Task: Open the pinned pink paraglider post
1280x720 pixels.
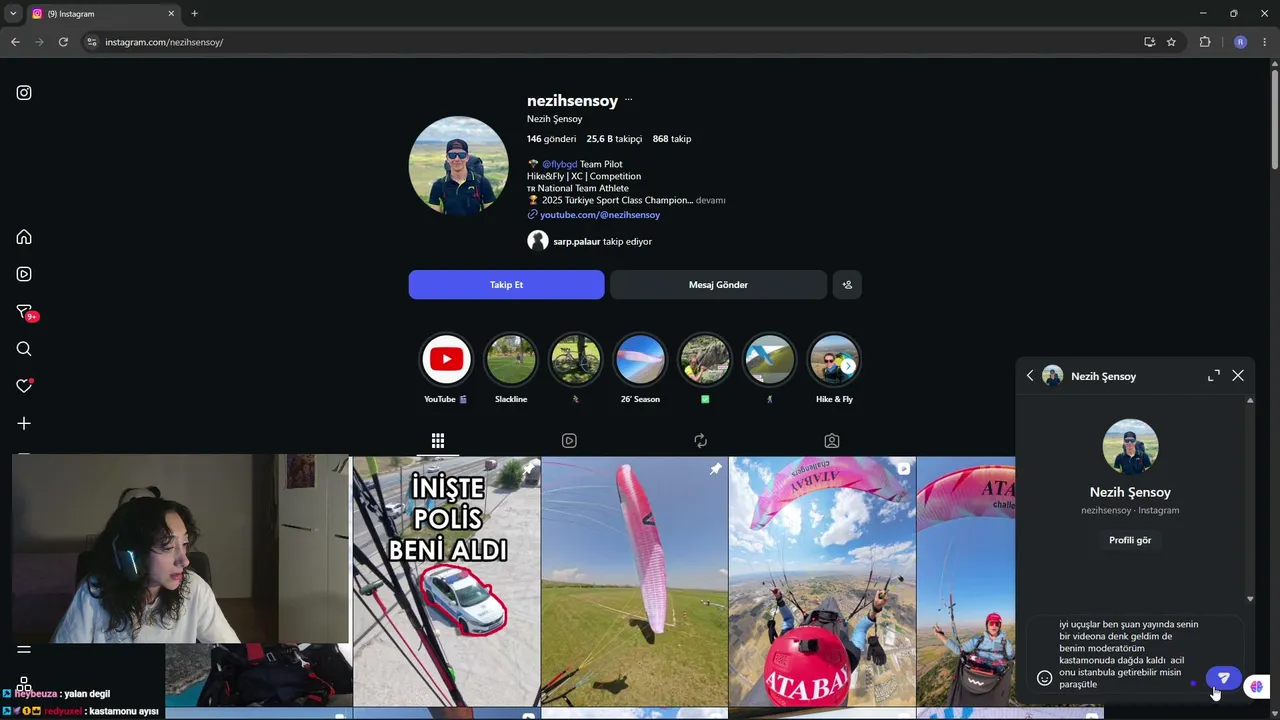Action: pyautogui.click(x=635, y=581)
